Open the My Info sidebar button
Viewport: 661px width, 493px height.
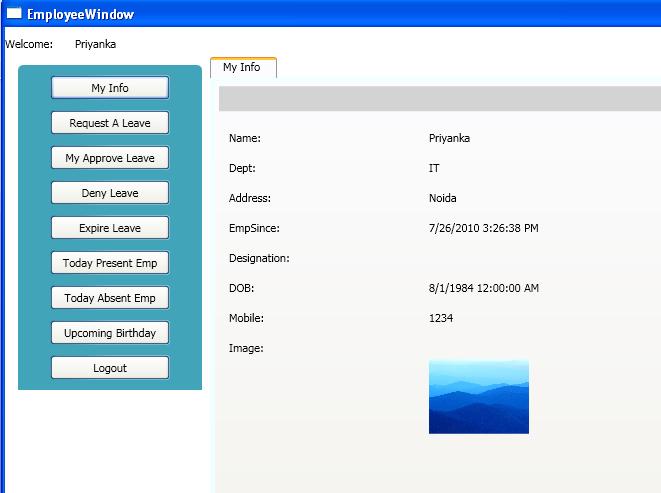(x=110, y=88)
